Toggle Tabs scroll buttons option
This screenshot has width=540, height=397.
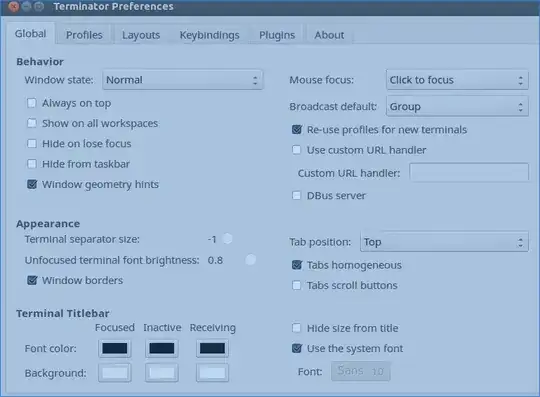297,285
